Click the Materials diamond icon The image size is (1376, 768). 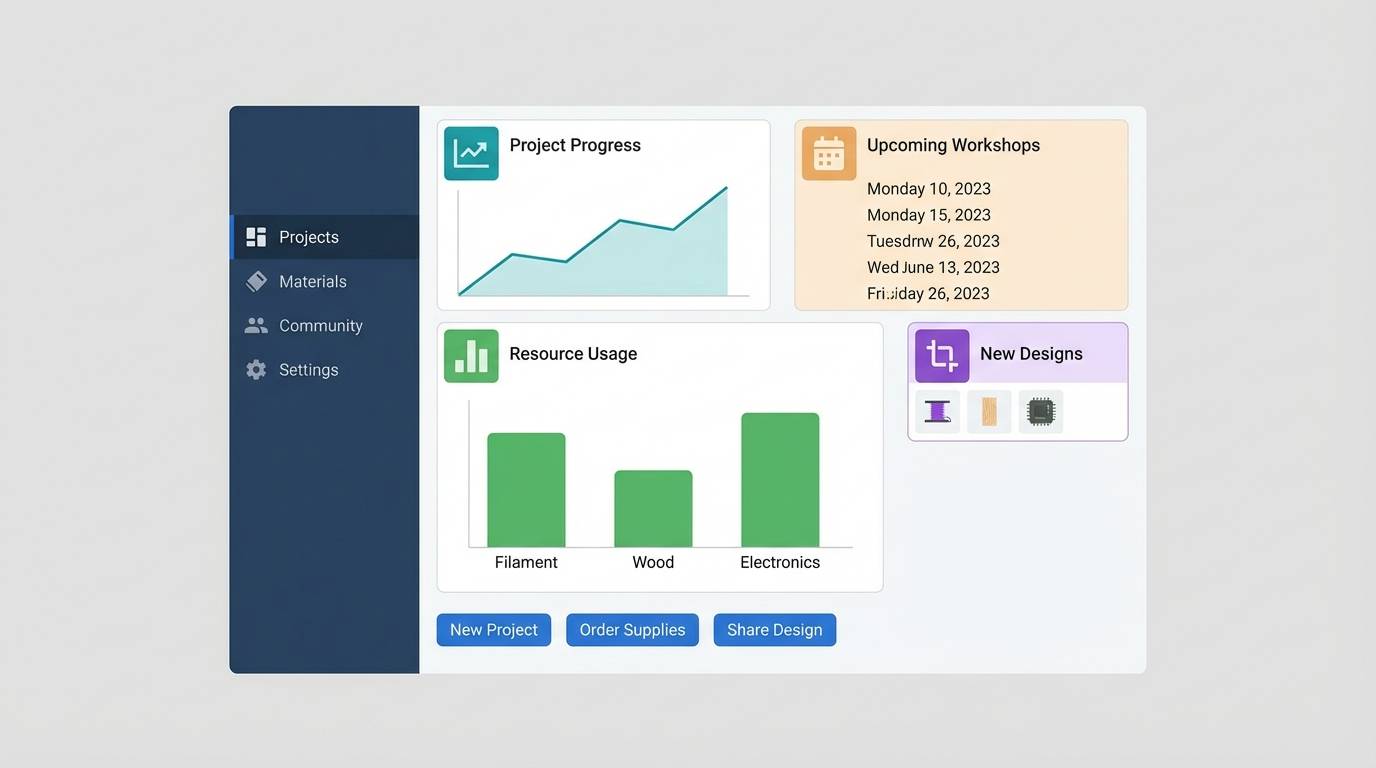tap(255, 281)
